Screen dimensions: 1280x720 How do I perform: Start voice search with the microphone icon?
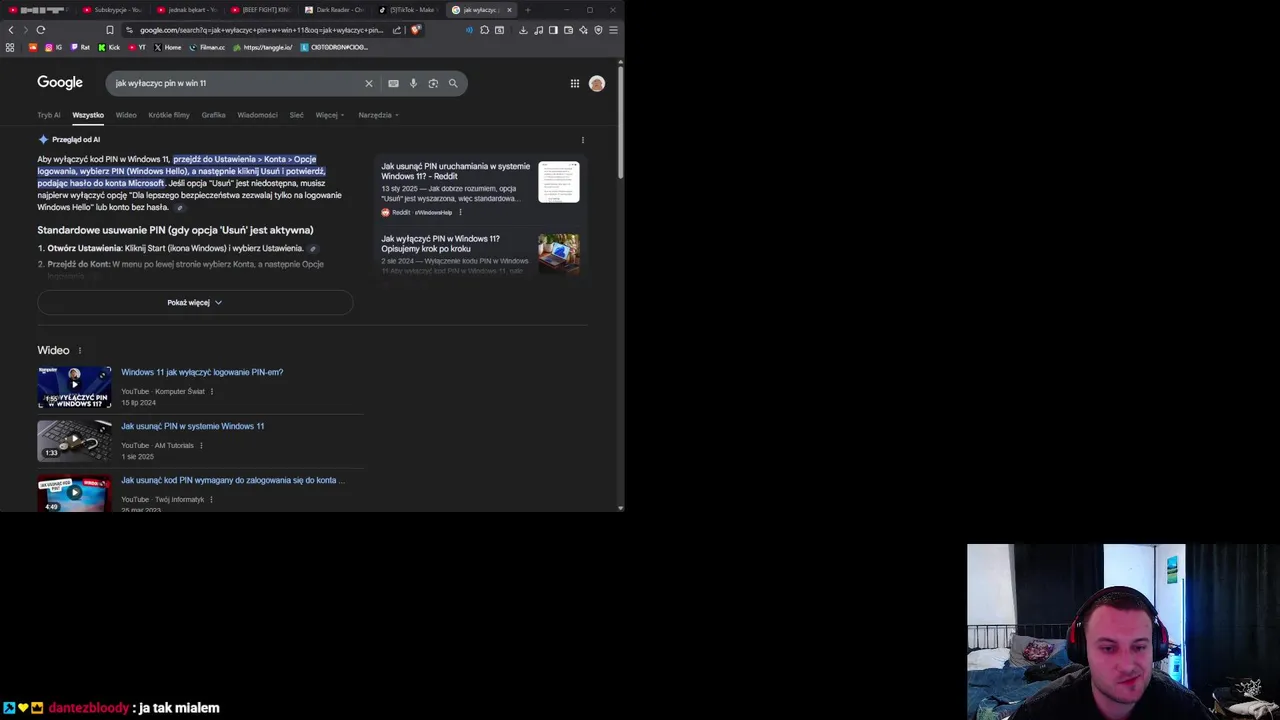[x=413, y=83]
